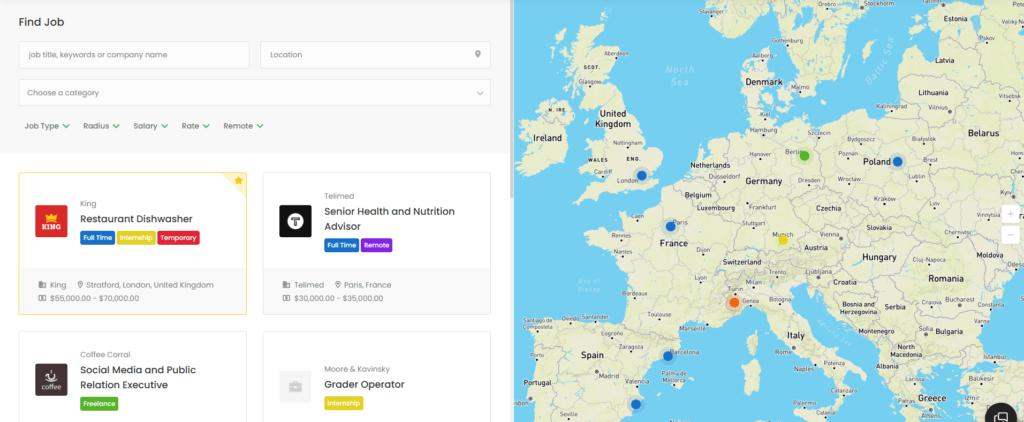Focus the Location input field
The height and width of the screenshot is (422, 1024).
click(x=376, y=55)
